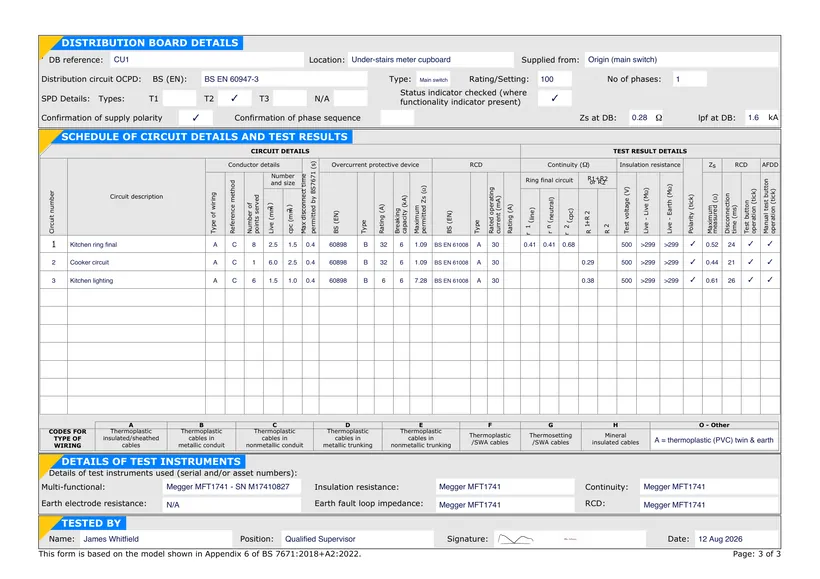Uncheck the status indicator checked box

[554, 98]
